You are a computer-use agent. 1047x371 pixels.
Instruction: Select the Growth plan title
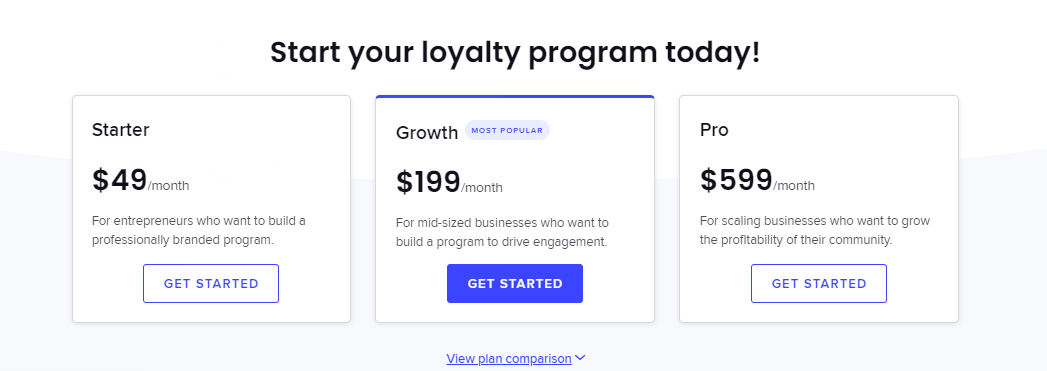427,133
